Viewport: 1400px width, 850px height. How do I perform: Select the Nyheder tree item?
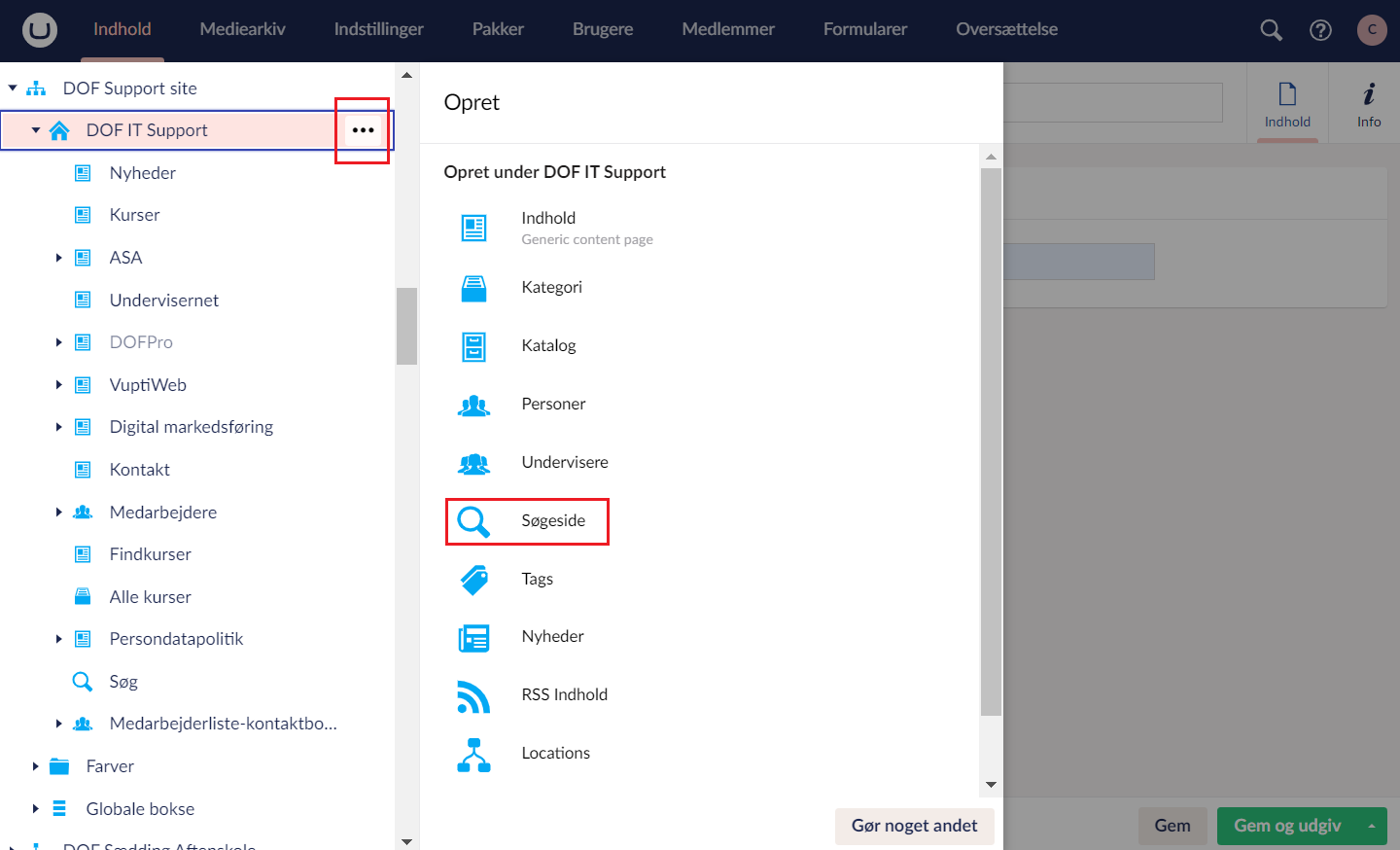point(142,173)
